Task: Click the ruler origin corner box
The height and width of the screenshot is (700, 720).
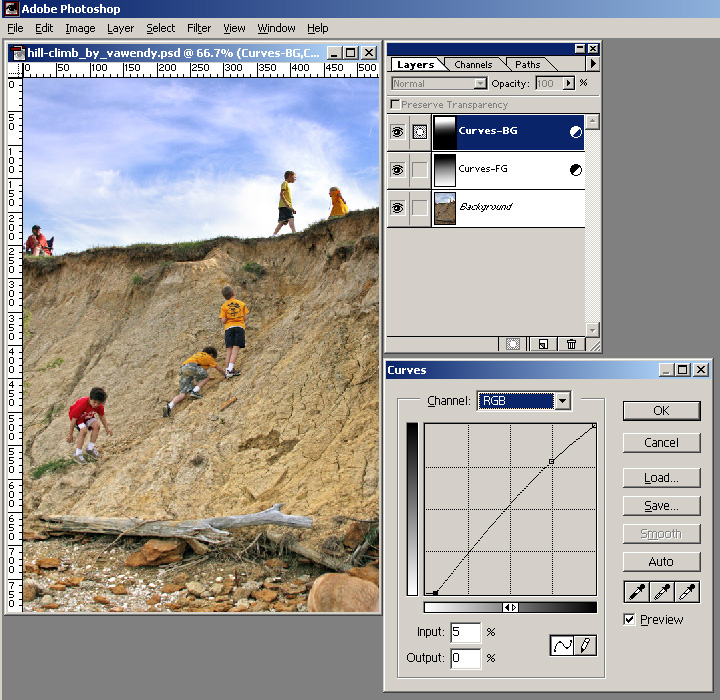Action: click(x=15, y=69)
